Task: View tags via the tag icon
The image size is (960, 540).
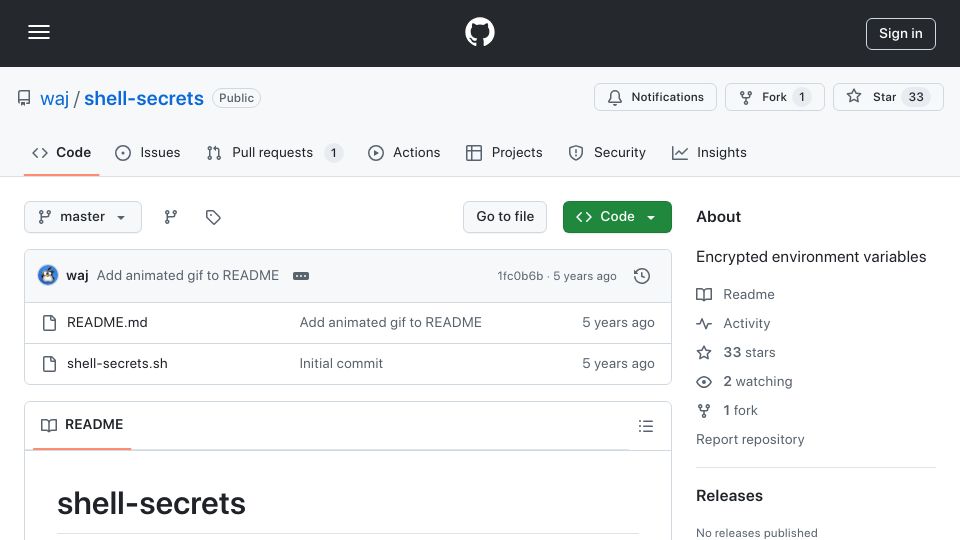Action: [213, 217]
